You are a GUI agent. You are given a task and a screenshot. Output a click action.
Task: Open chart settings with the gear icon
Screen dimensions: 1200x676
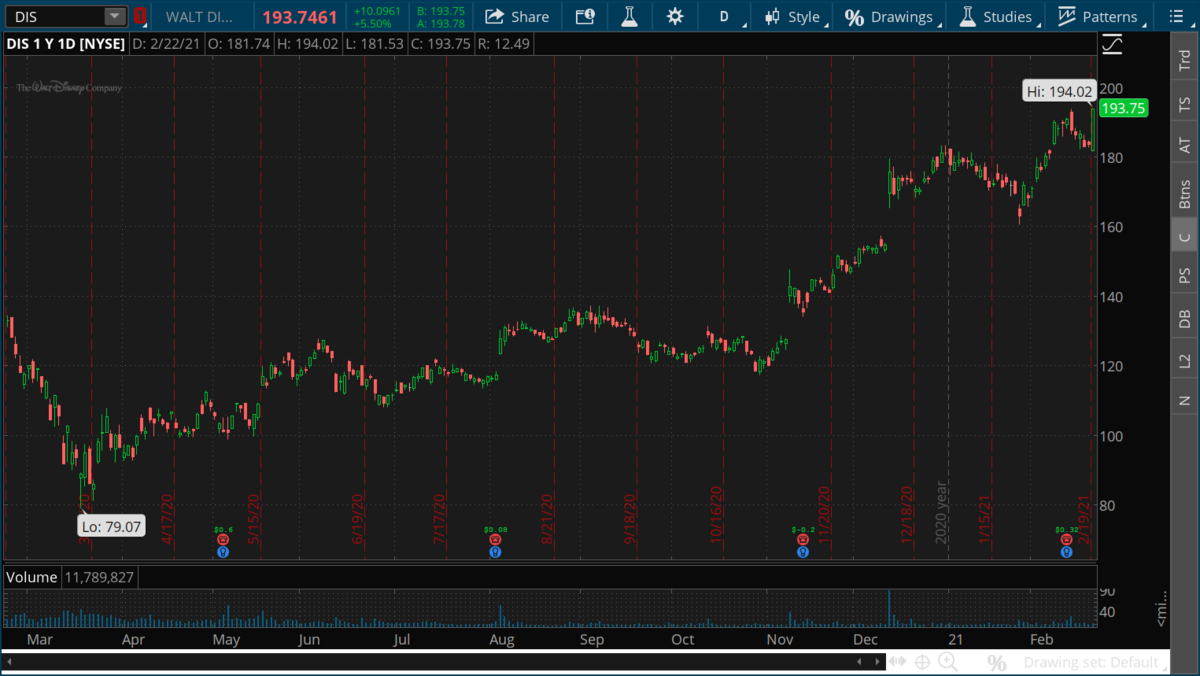point(675,16)
